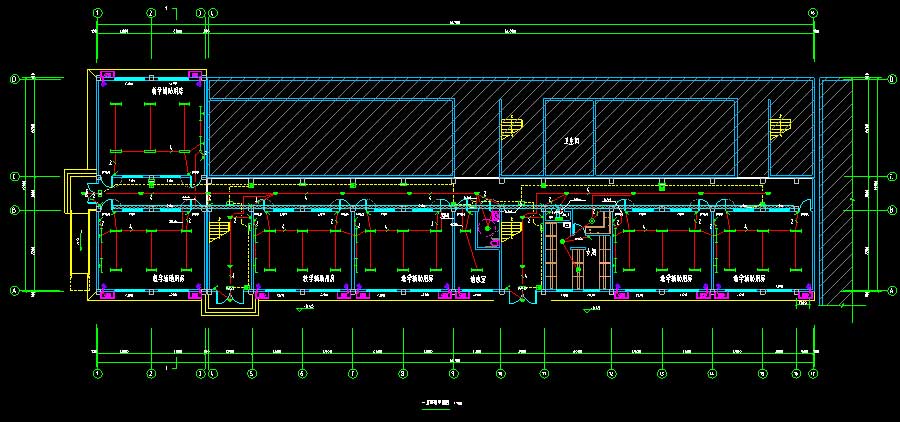
Task: Click grid bubble 11 in the bottom axis row
Action: click(543, 373)
